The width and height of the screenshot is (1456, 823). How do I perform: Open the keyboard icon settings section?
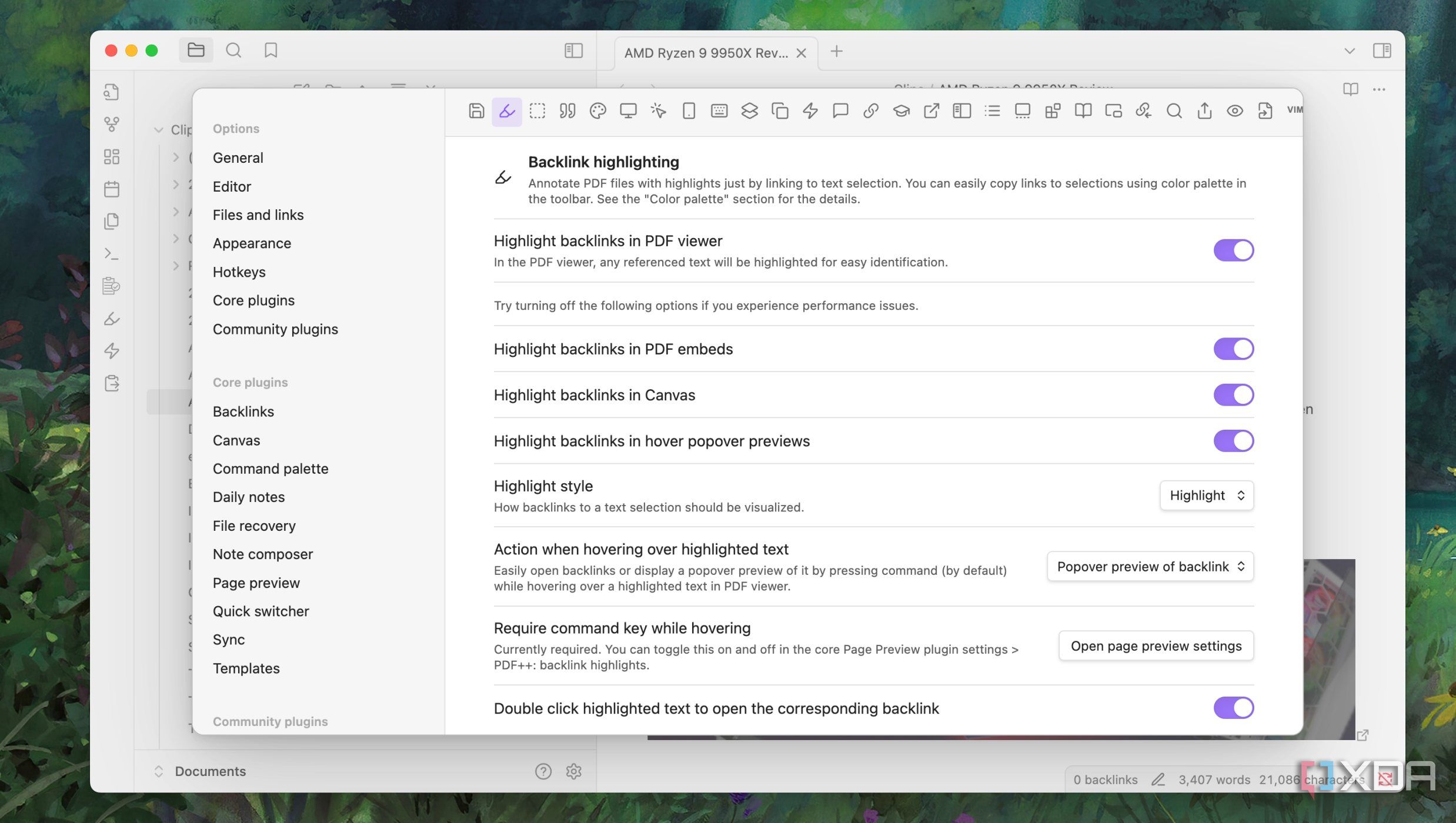click(x=719, y=111)
